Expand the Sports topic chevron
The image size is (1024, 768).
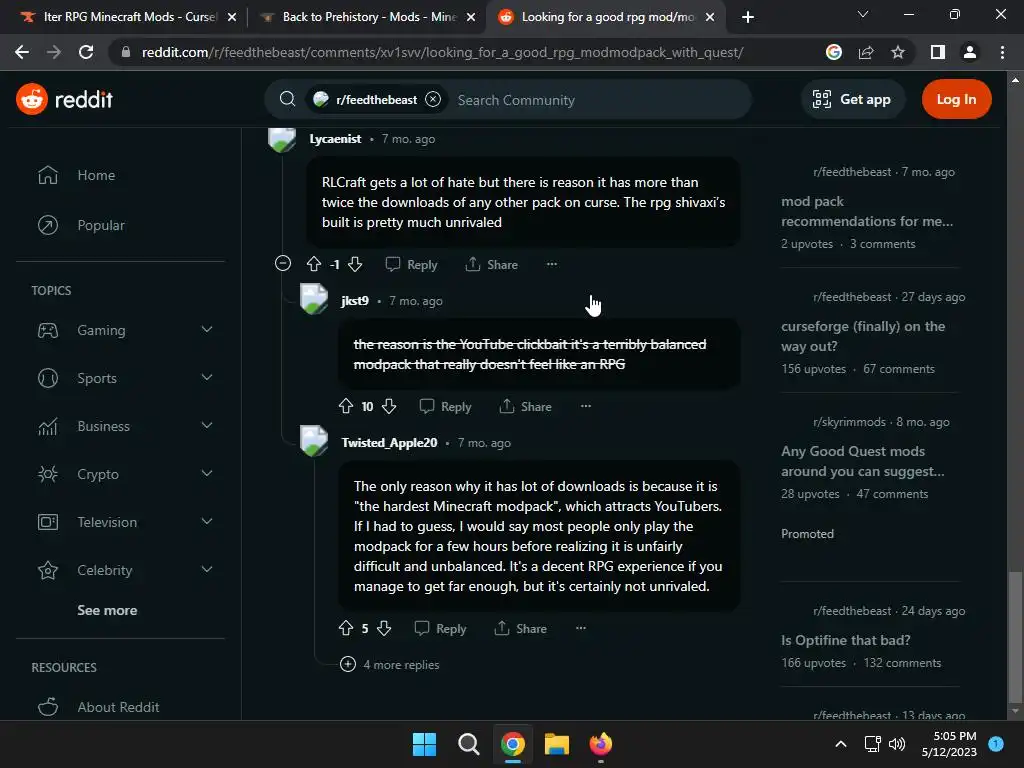[207, 377]
